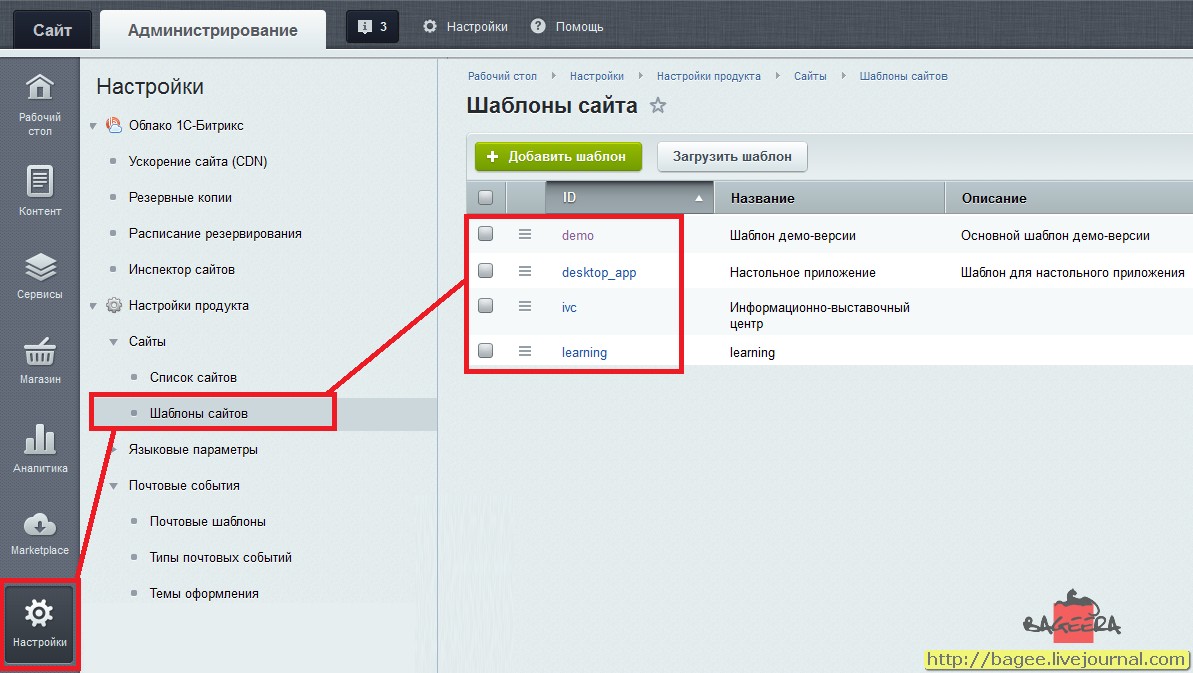This screenshot has height=673, width=1193.
Task: Click Основной шаблон демо-версии description
Action: click(1055, 236)
